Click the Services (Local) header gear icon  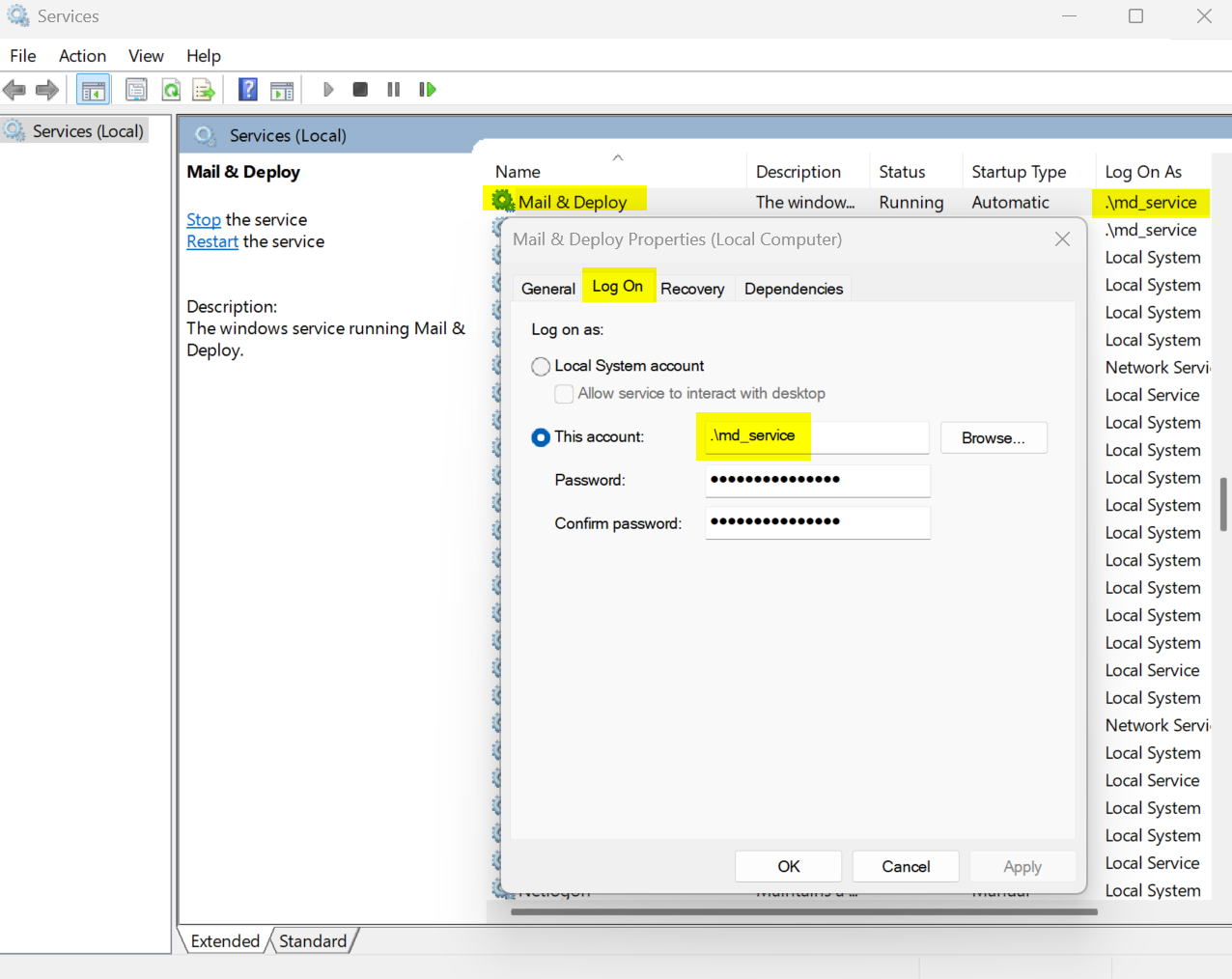[206, 135]
